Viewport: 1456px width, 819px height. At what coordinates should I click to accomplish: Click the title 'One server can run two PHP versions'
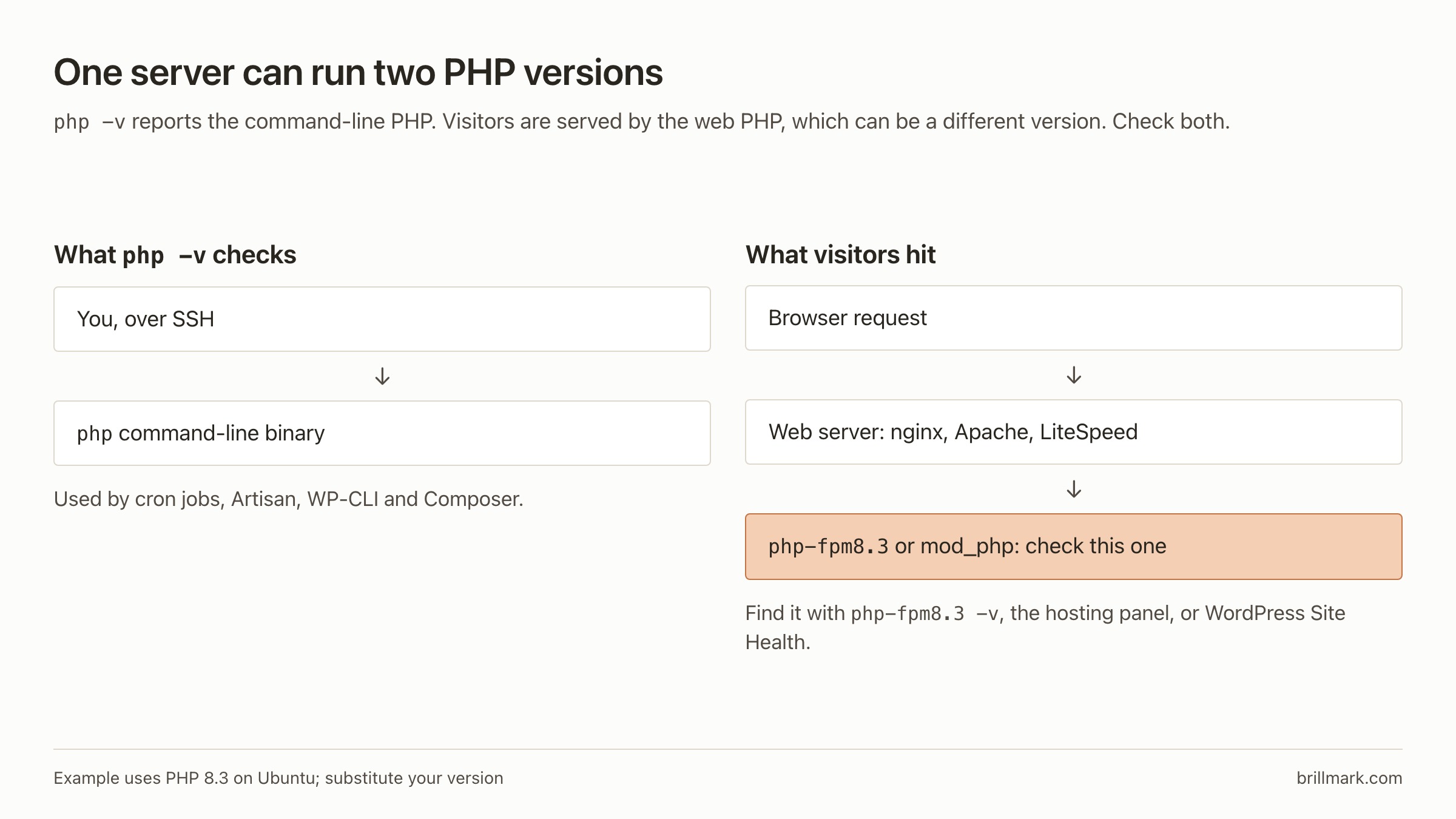click(x=358, y=73)
